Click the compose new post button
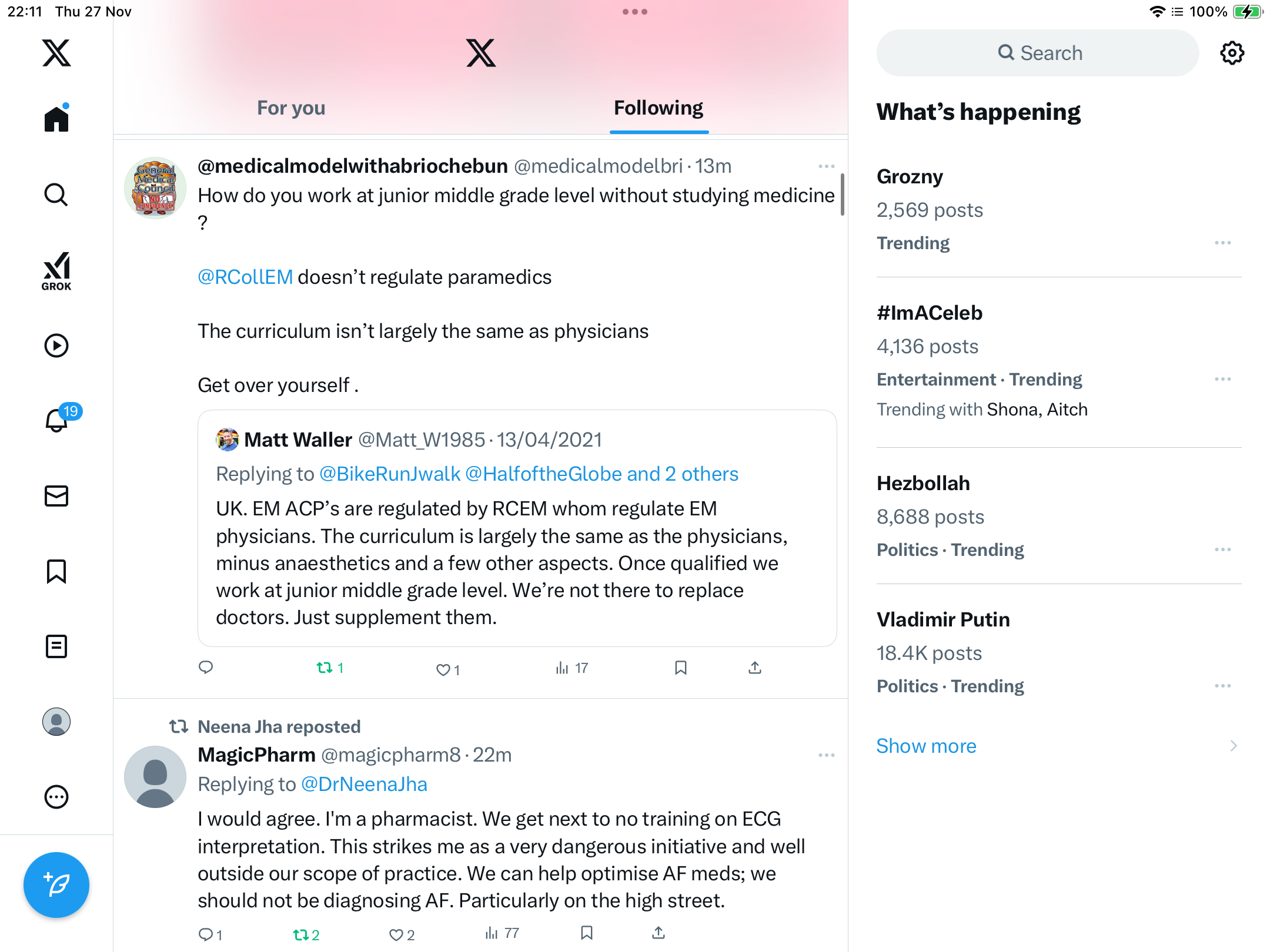This screenshot has height=952, width=1270. 56,884
